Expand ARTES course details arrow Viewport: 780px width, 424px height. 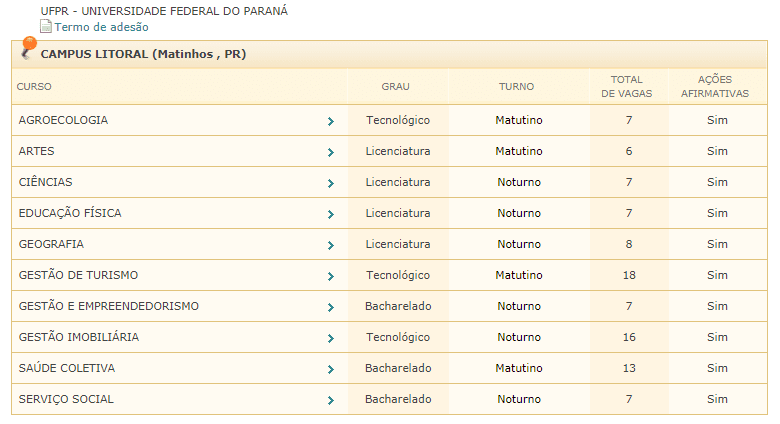tap(331, 152)
